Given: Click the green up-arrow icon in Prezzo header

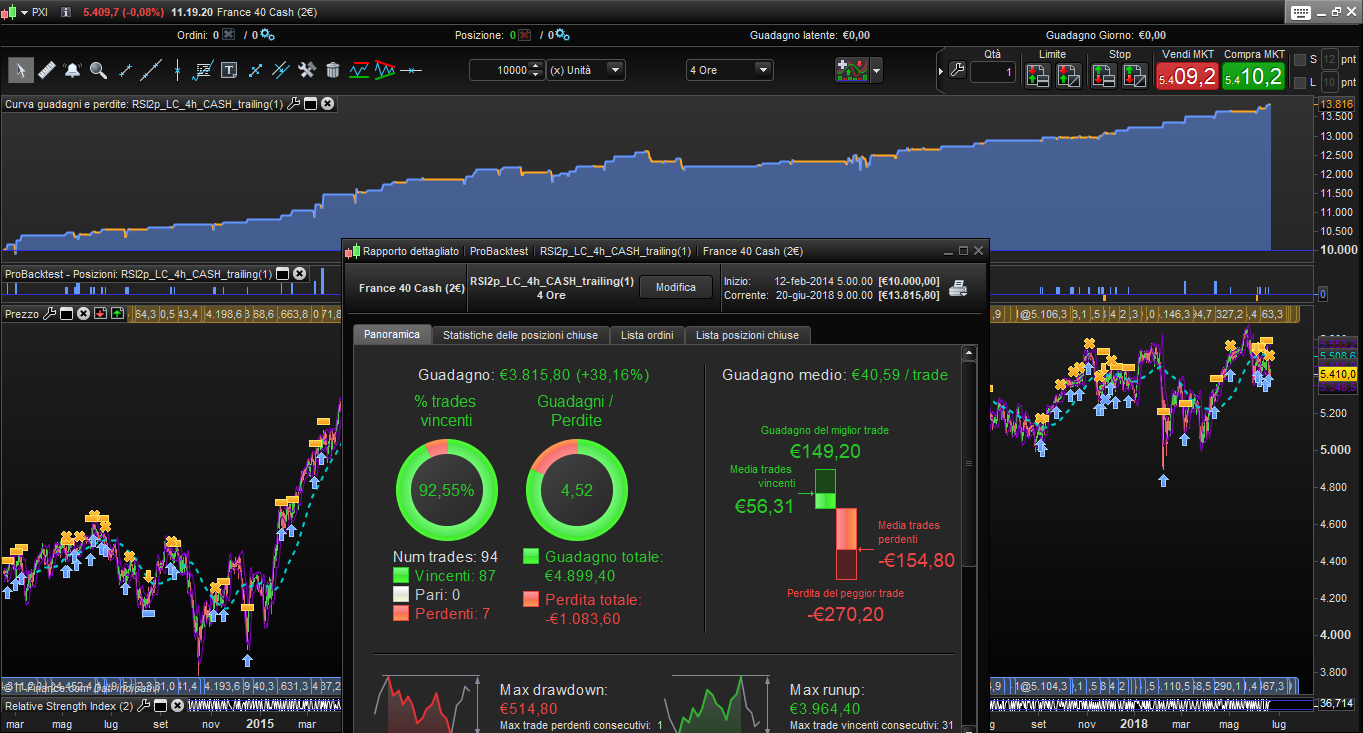Looking at the screenshot, I should (x=117, y=314).
